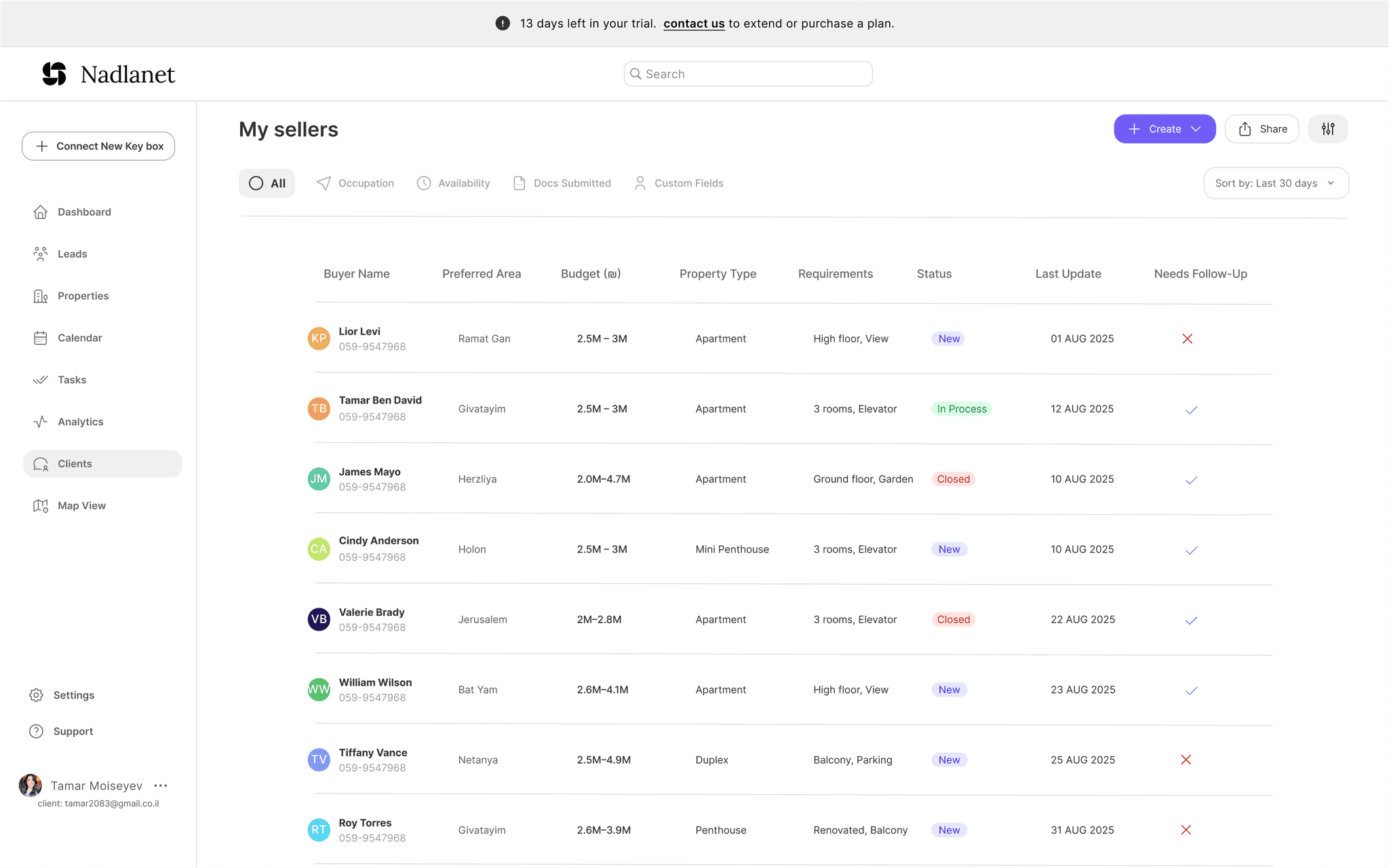This screenshot has width=1389, height=868.
Task: Open the Support help icon
Action: [37, 731]
